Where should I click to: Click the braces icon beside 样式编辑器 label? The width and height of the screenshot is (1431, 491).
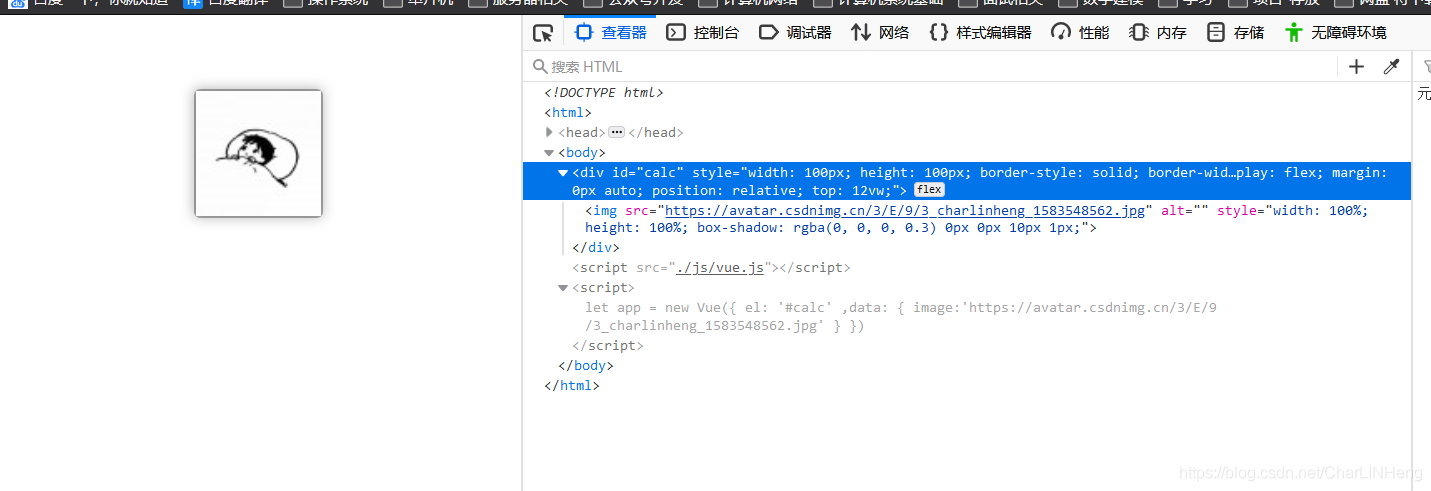pyautogui.click(x=938, y=33)
